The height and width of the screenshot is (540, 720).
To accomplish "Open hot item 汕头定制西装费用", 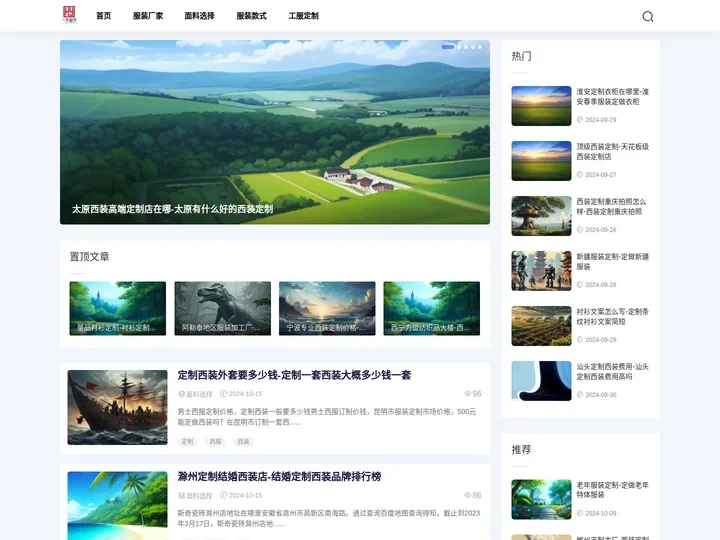I will pyautogui.click(x=613, y=372).
